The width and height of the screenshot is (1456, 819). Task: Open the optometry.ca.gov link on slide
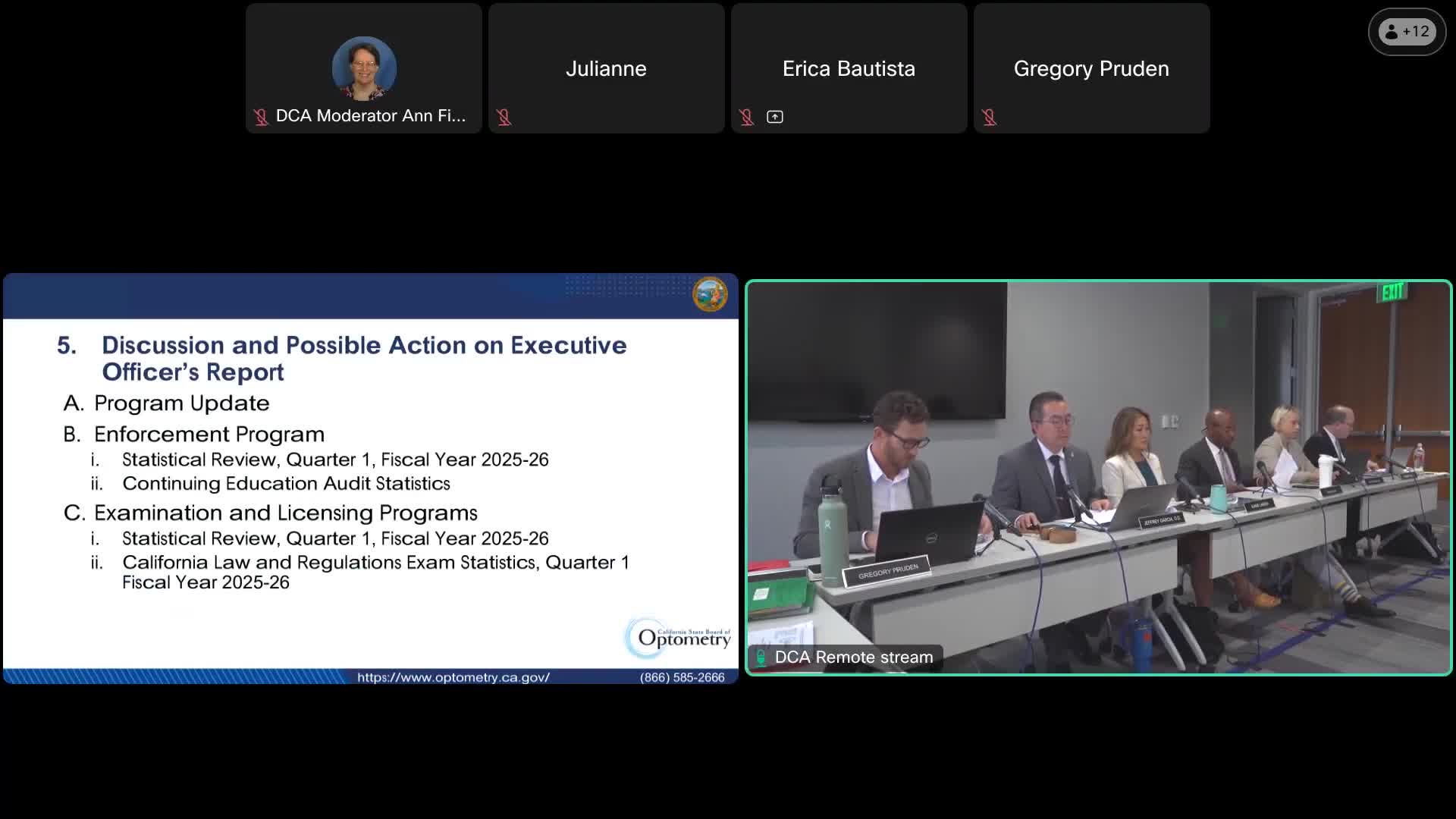click(453, 677)
